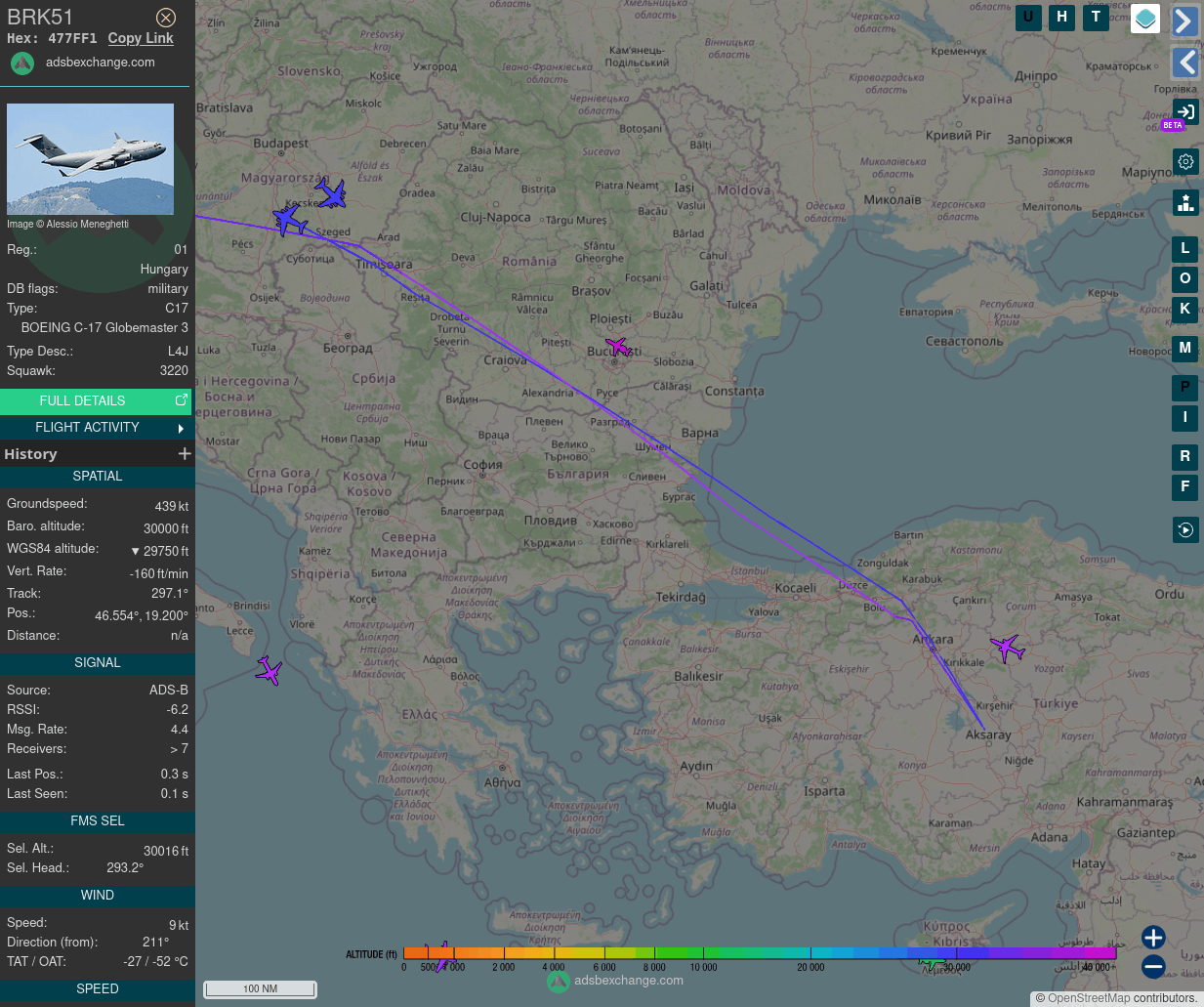Expand the FLIGHT ACTIVITY section
Image resolution: width=1204 pixels, height=1007 pixels.
tap(96, 428)
